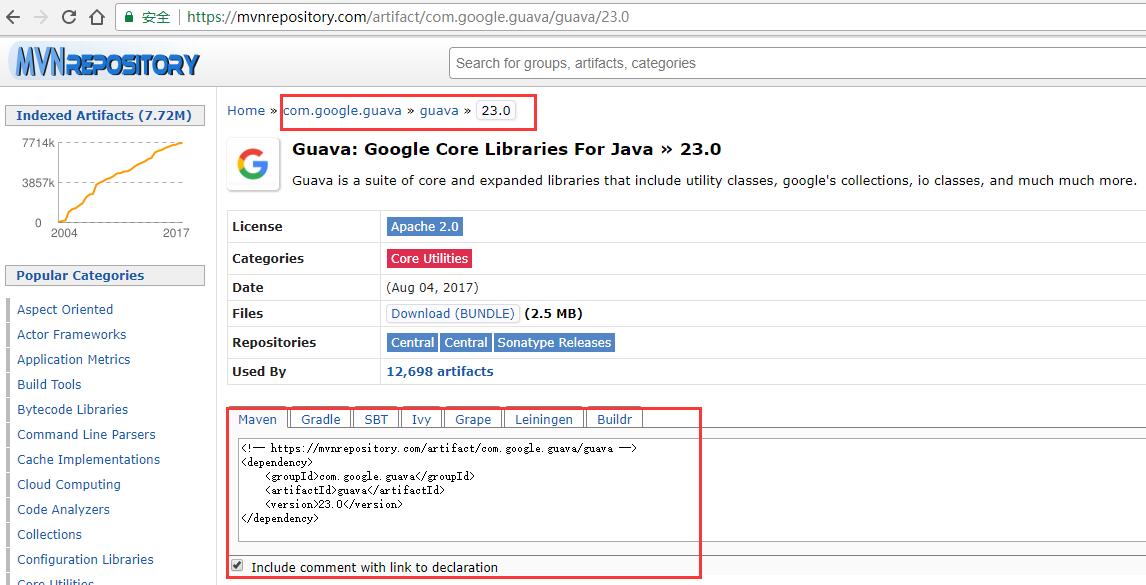This screenshot has height=585, width=1146.
Task: Open Cache Implementations category
Action: pos(88,459)
